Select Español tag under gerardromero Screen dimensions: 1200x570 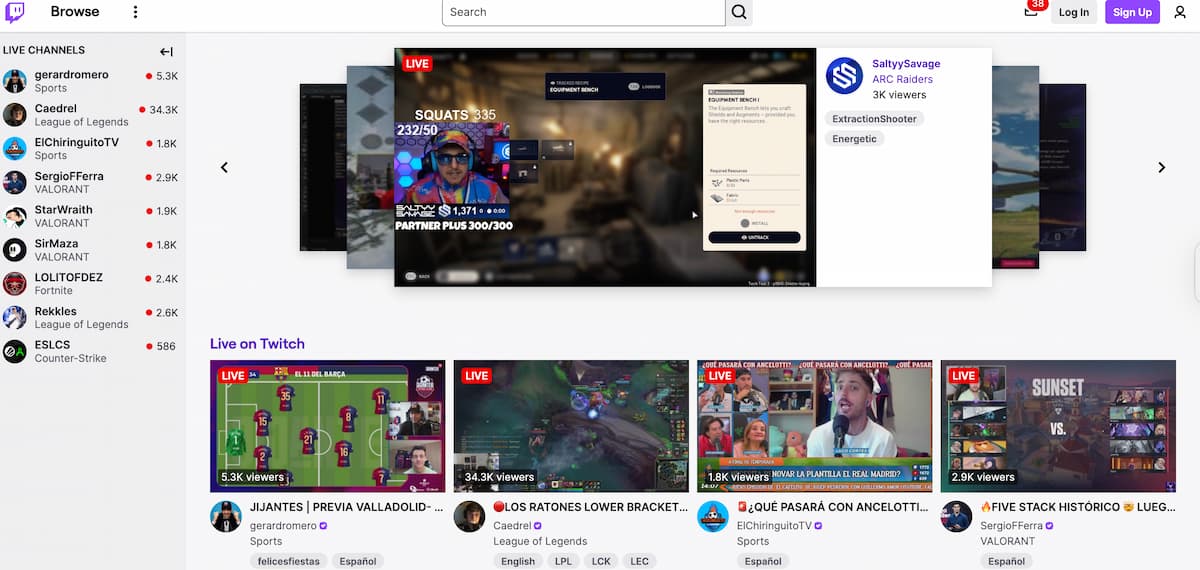(x=358, y=561)
